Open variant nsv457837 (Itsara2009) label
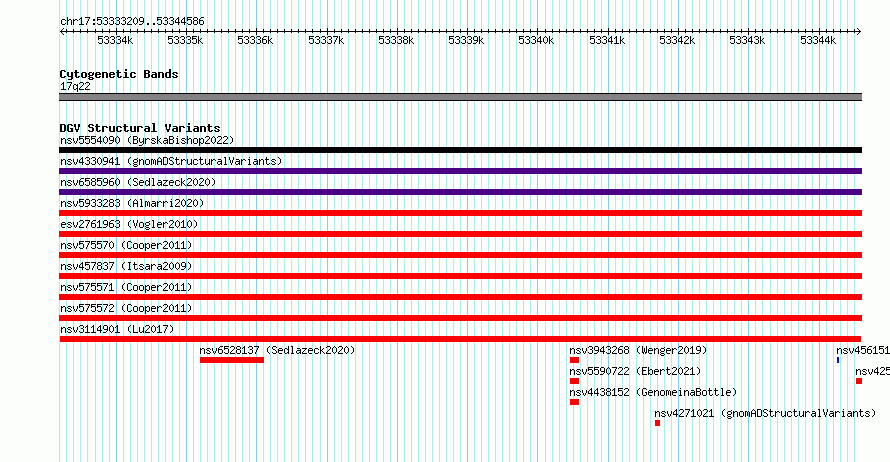The width and height of the screenshot is (890, 462). pyautogui.click(x=126, y=266)
